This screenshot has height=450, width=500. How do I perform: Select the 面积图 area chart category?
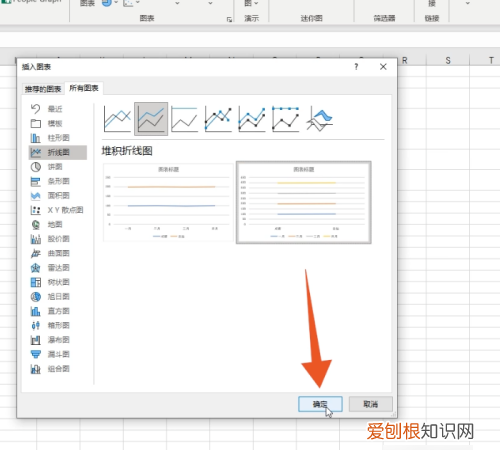[57, 195]
